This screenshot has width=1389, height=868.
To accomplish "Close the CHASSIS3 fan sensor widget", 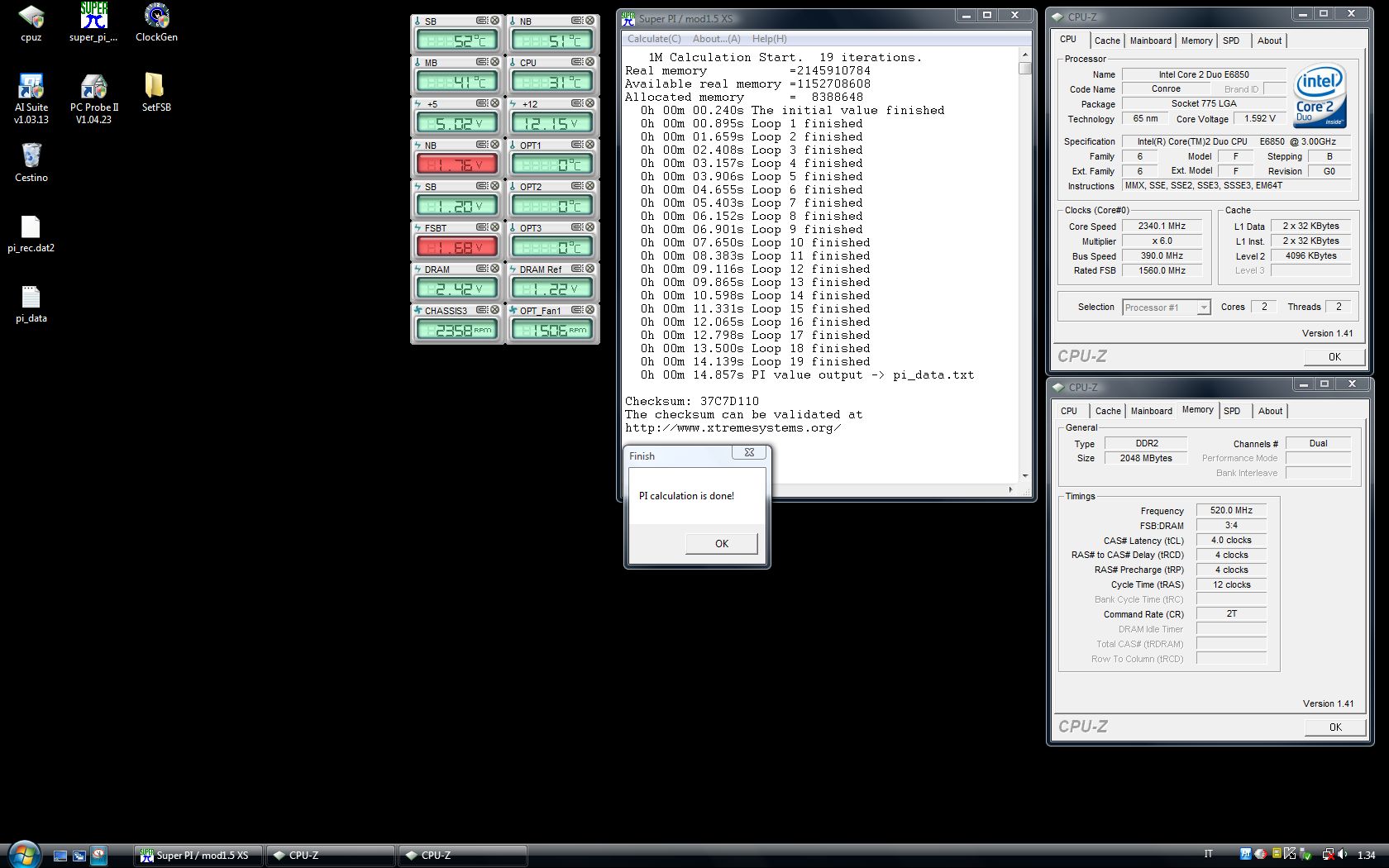I will [x=494, y=310].
